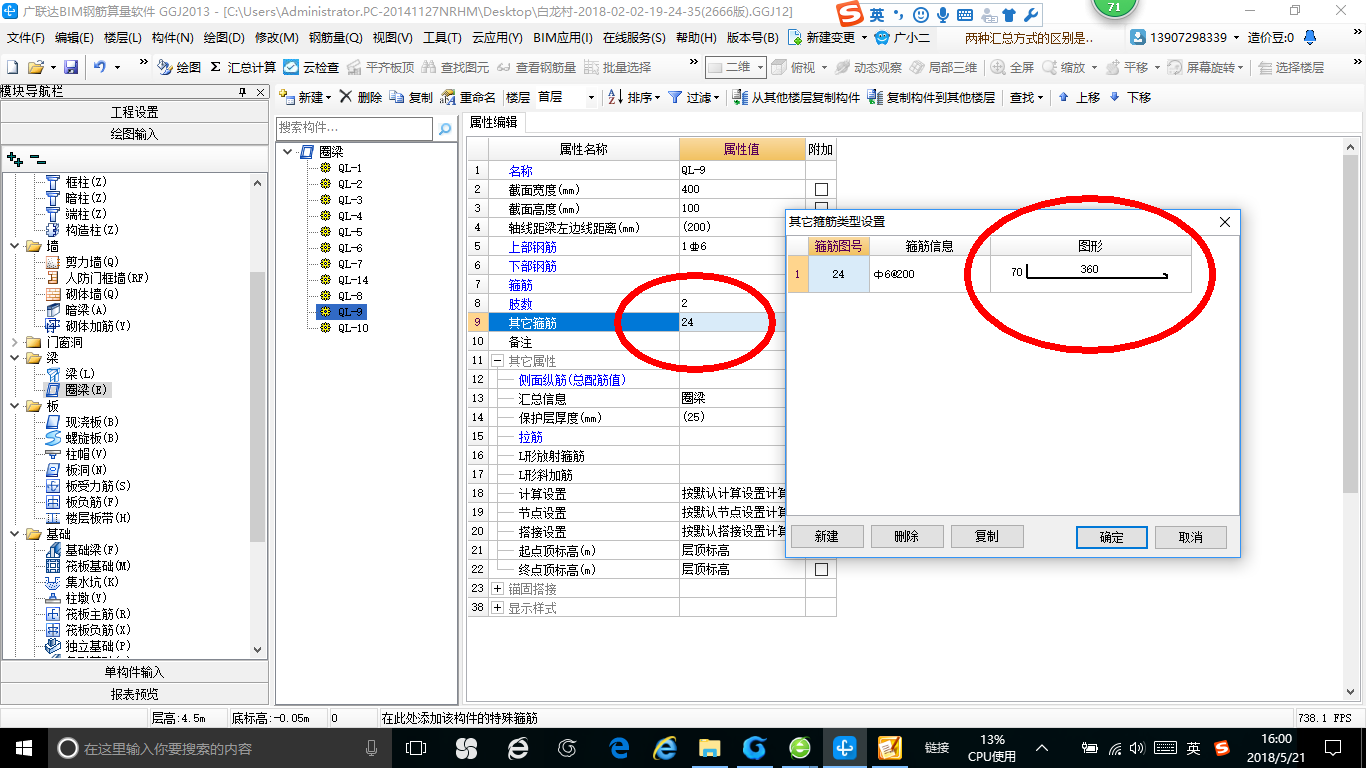This screenshot has width=1366, height=768.
Task: Click the Windows taskbar search box
Action: click(x=218, y=748)
